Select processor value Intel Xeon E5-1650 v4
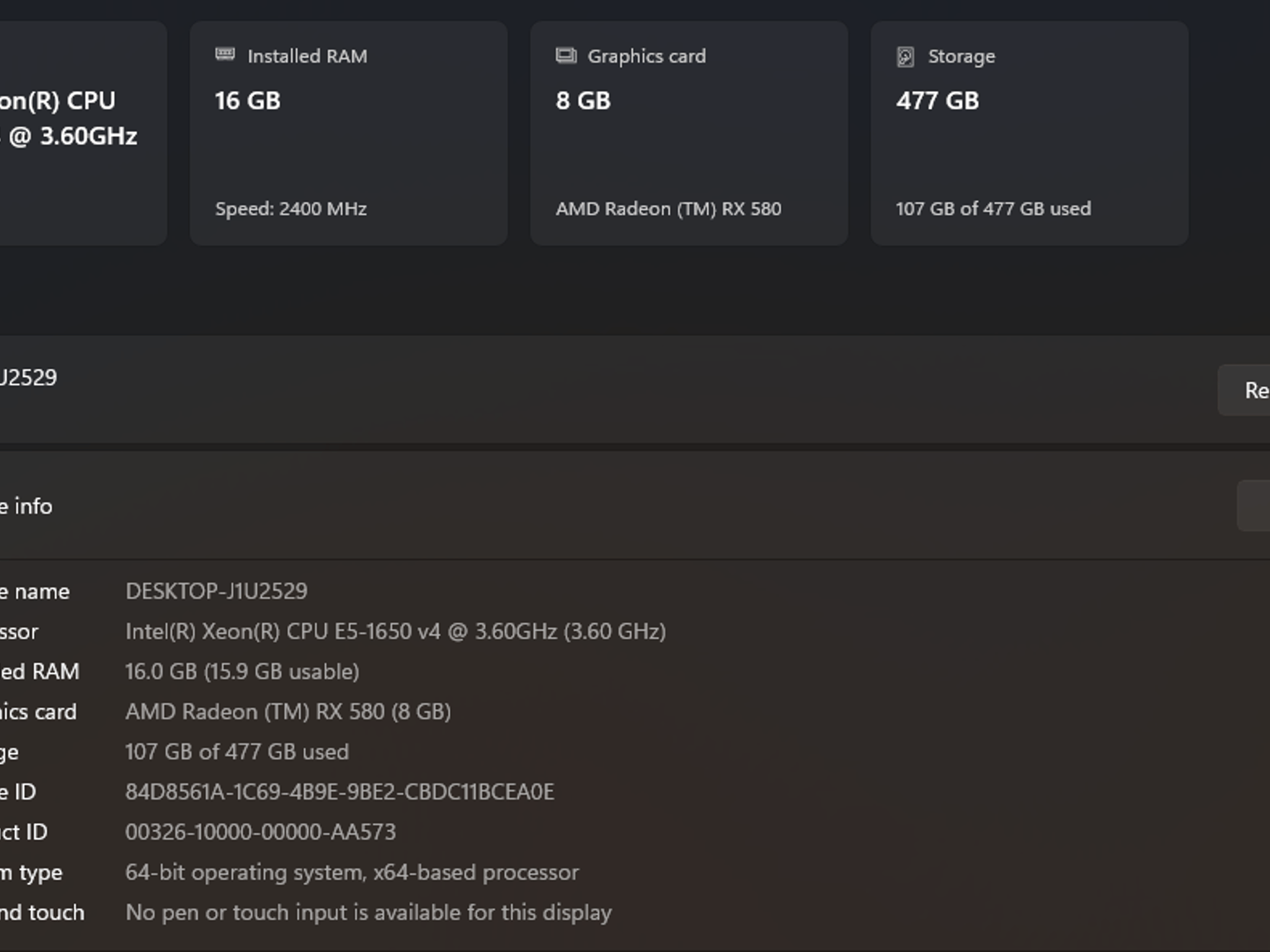 396,632
